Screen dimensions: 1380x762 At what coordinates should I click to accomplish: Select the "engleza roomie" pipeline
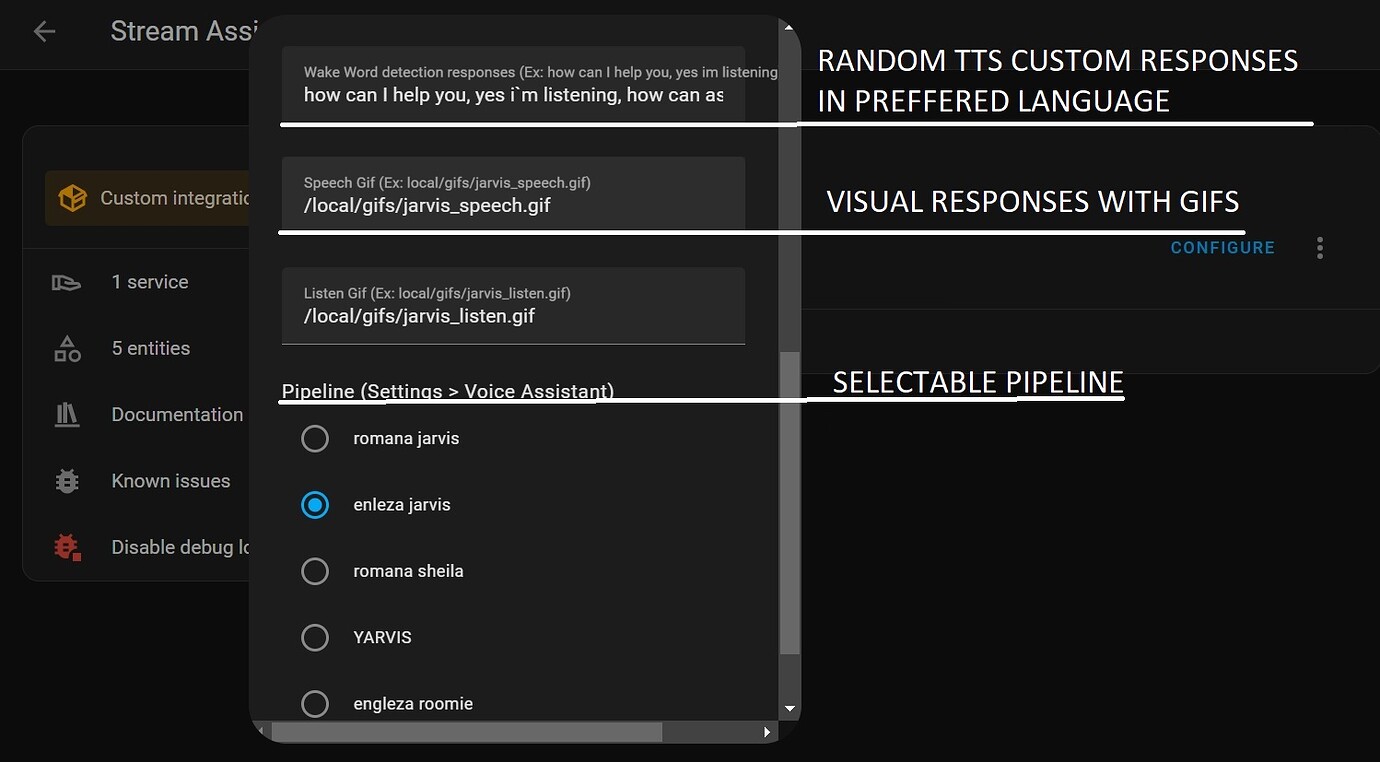[315, 703]
